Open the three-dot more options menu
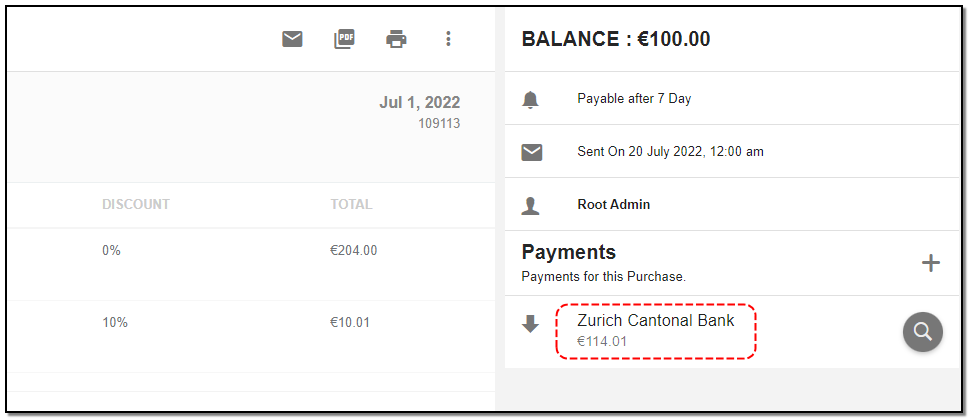969x419 pixels. (x=448, y=39)
